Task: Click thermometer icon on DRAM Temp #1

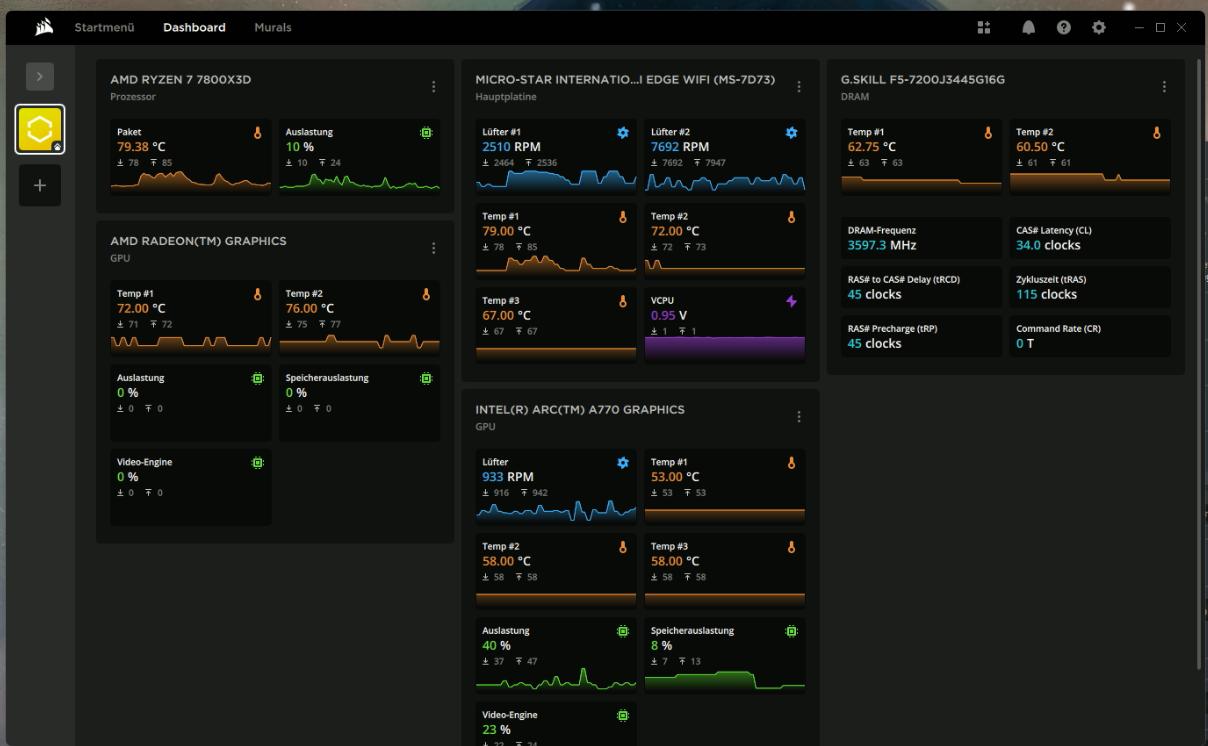Action: point(988,132)
